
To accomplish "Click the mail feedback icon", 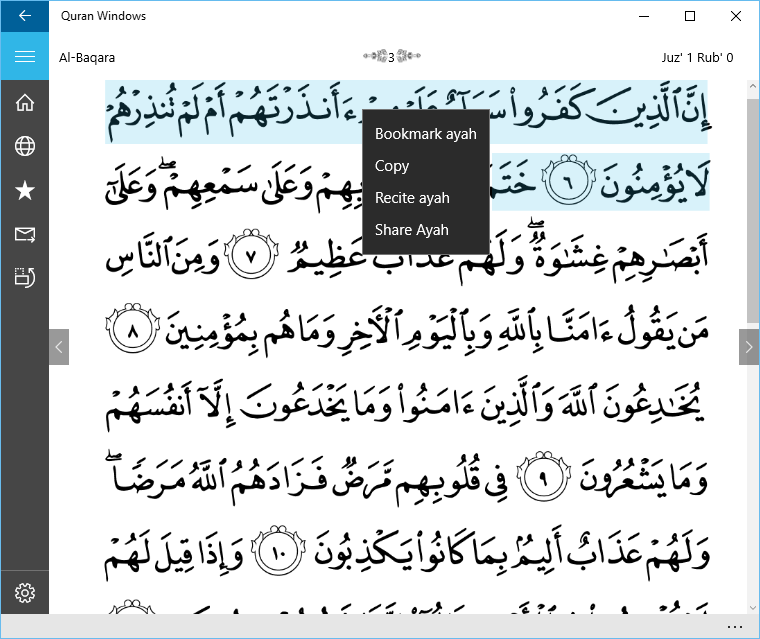I will click(x=25, y=235).
